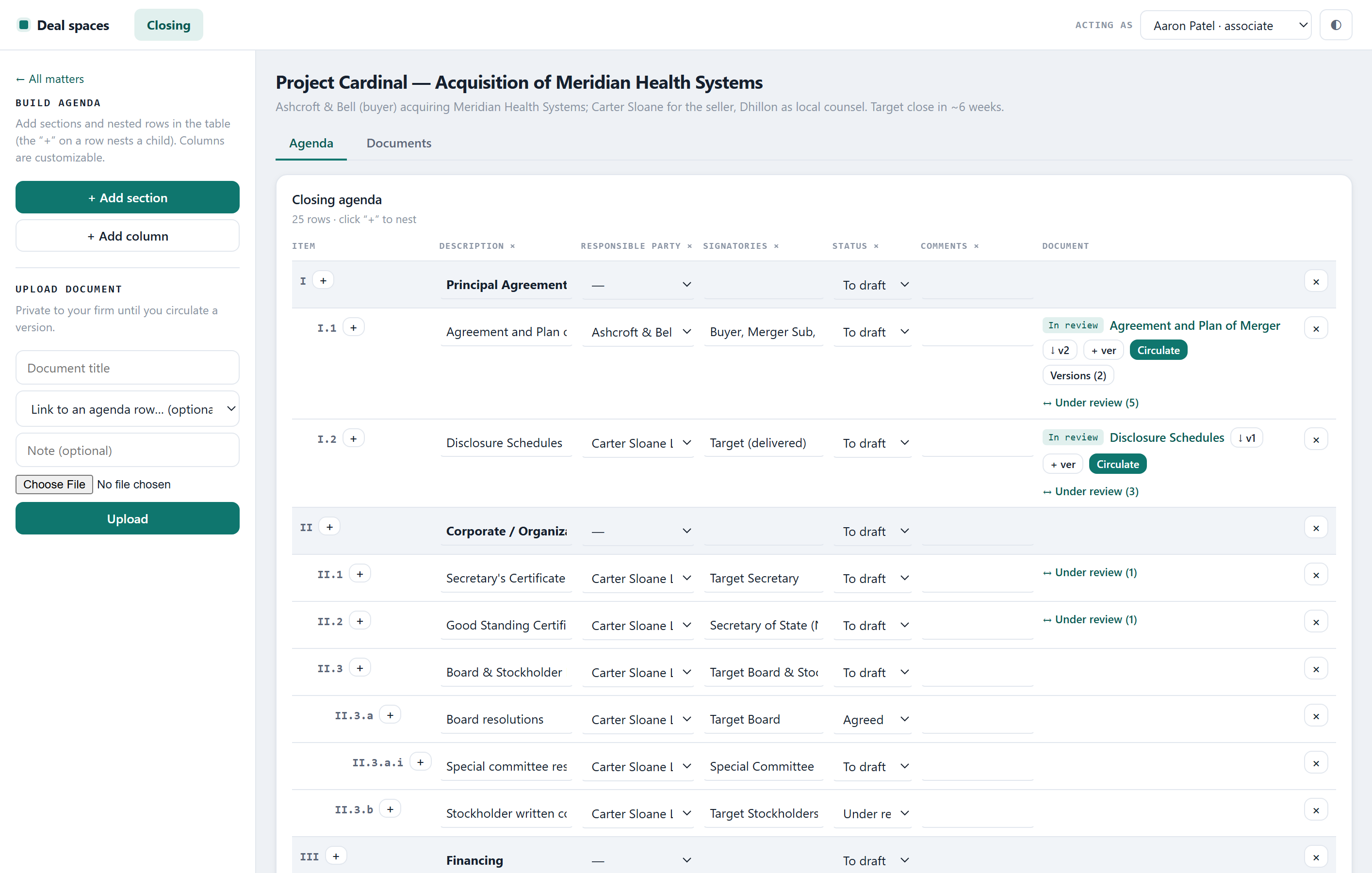
Task: Click the Add section button
Action: (128, 197)
